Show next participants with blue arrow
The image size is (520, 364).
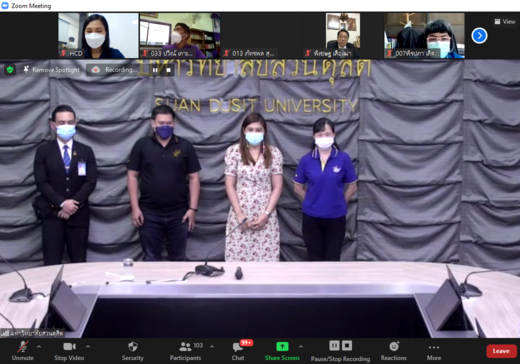tap(479, 35)
